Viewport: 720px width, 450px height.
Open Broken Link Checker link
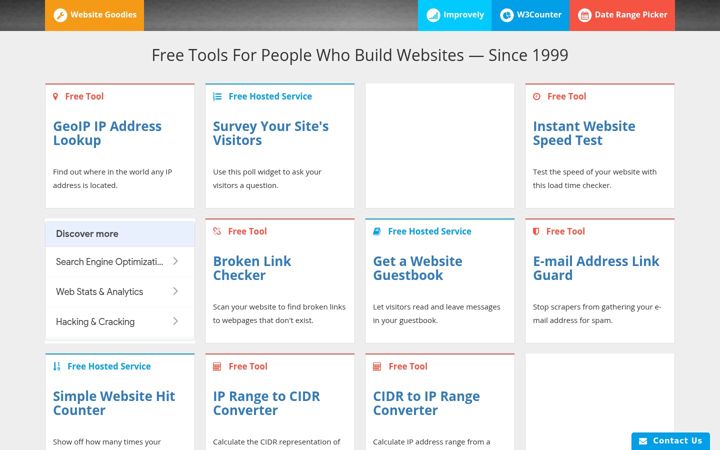[252, 268]
